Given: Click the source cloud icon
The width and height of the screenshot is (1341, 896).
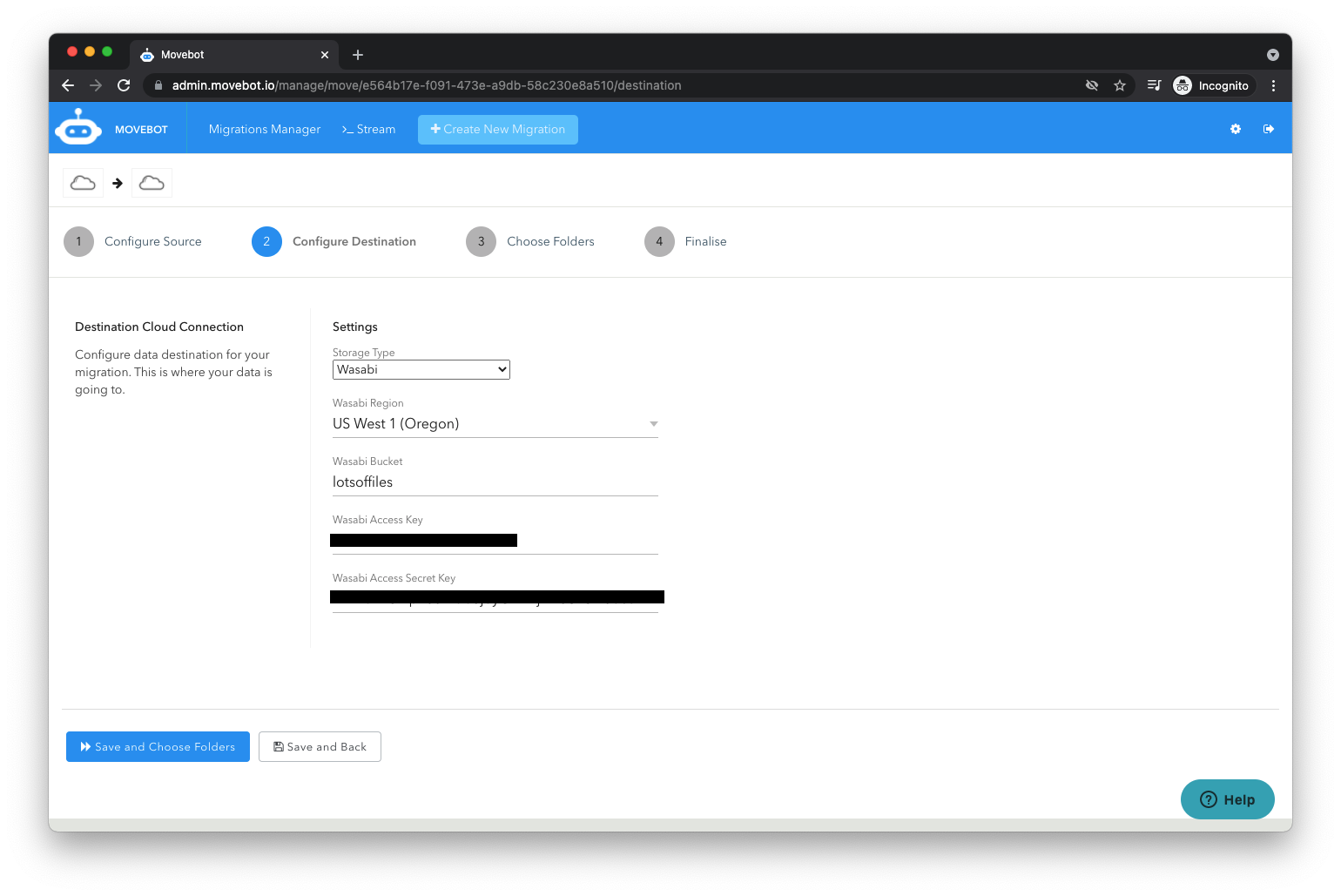Looking at the screenshot, I should pos(83,183).
